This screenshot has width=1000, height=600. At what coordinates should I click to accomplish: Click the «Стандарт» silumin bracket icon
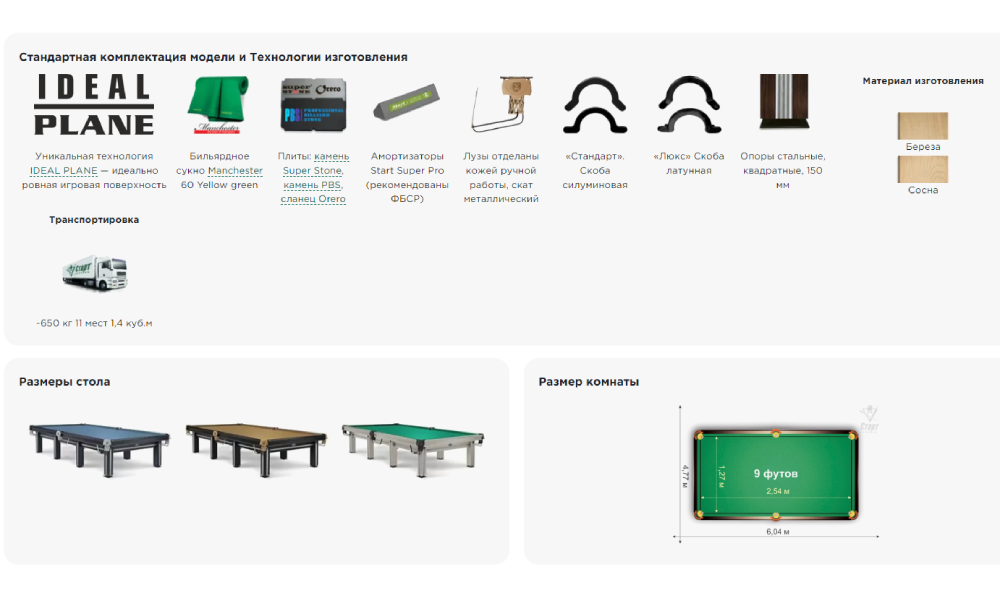pos(594,105)
